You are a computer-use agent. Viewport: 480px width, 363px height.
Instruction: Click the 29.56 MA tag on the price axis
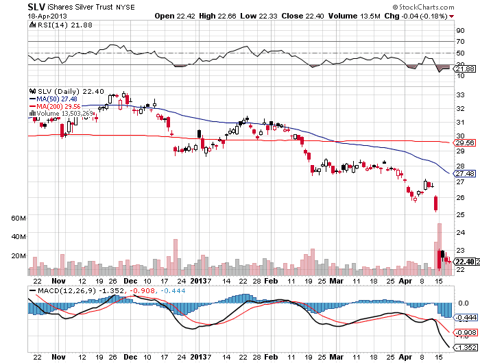(x=465, y=143)
